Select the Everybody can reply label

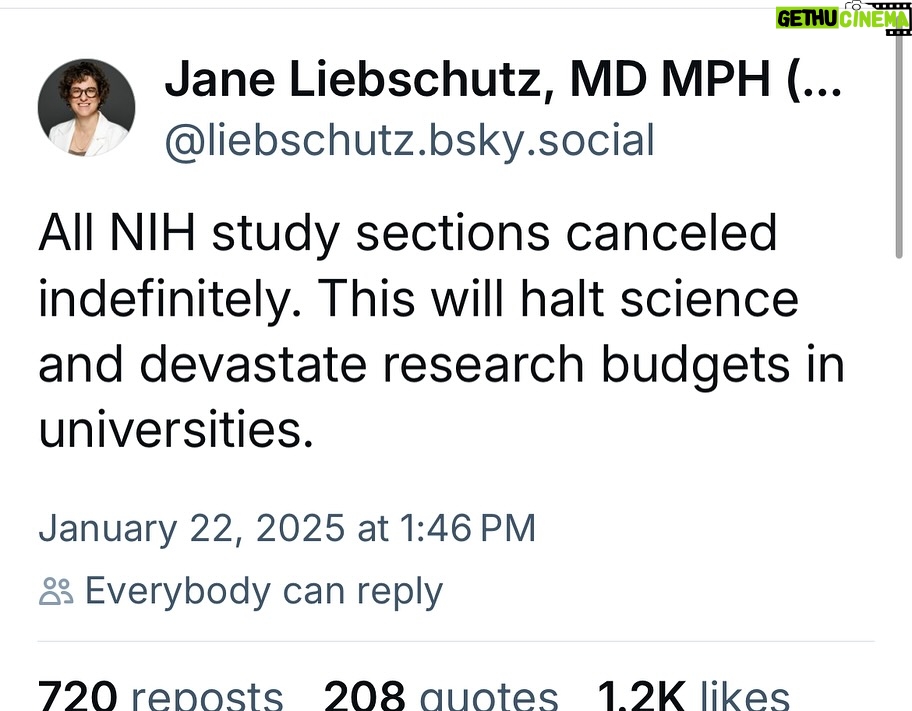point(264,592)
